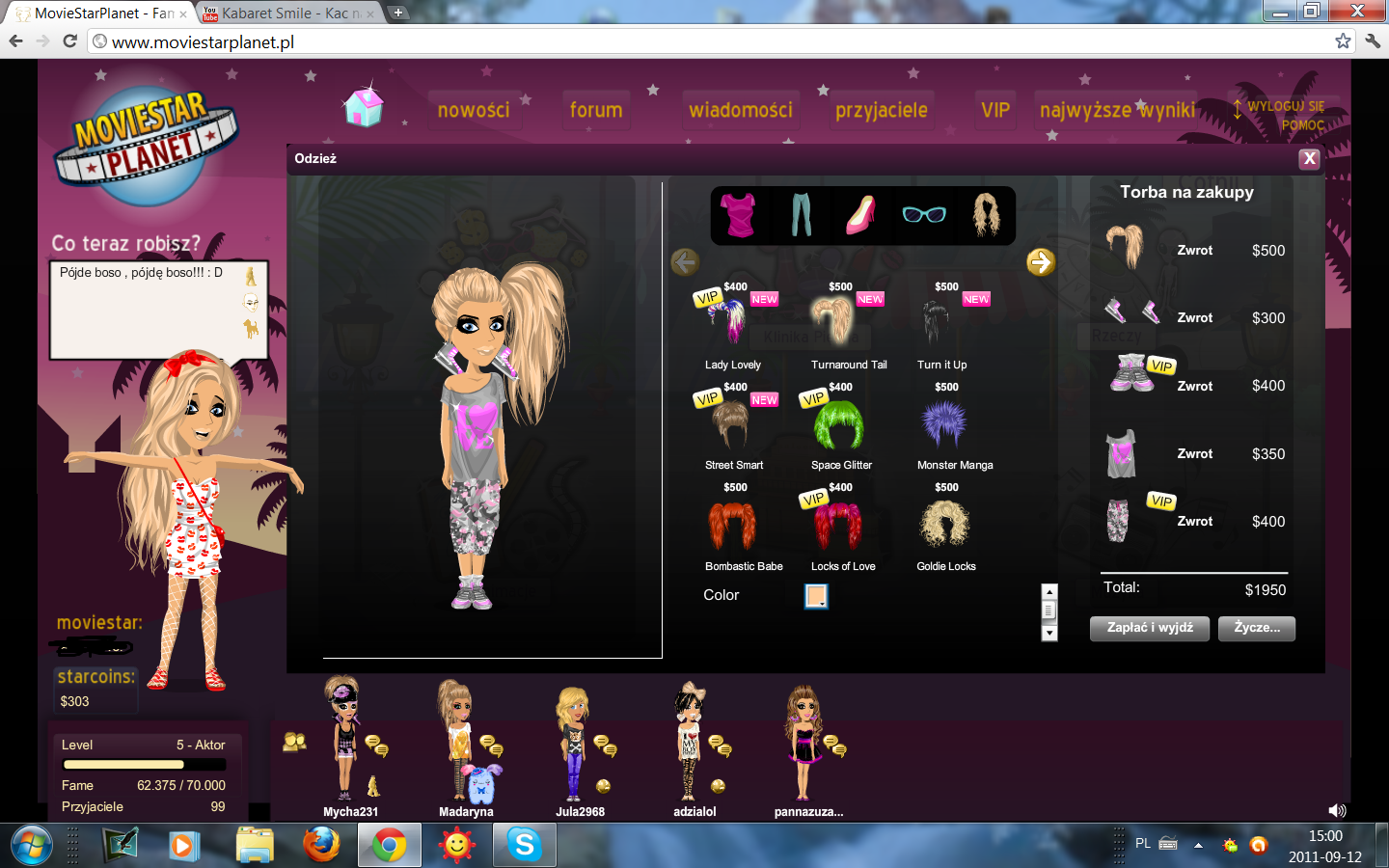Click the WYLOGUJ SIĘ link

[1286, 106]
